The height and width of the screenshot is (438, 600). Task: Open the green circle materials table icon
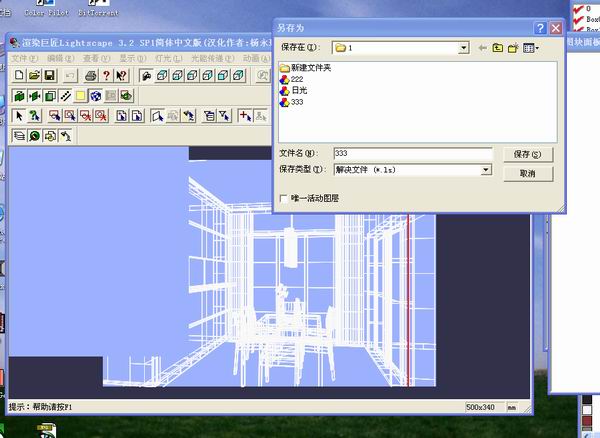click(34, 136)
